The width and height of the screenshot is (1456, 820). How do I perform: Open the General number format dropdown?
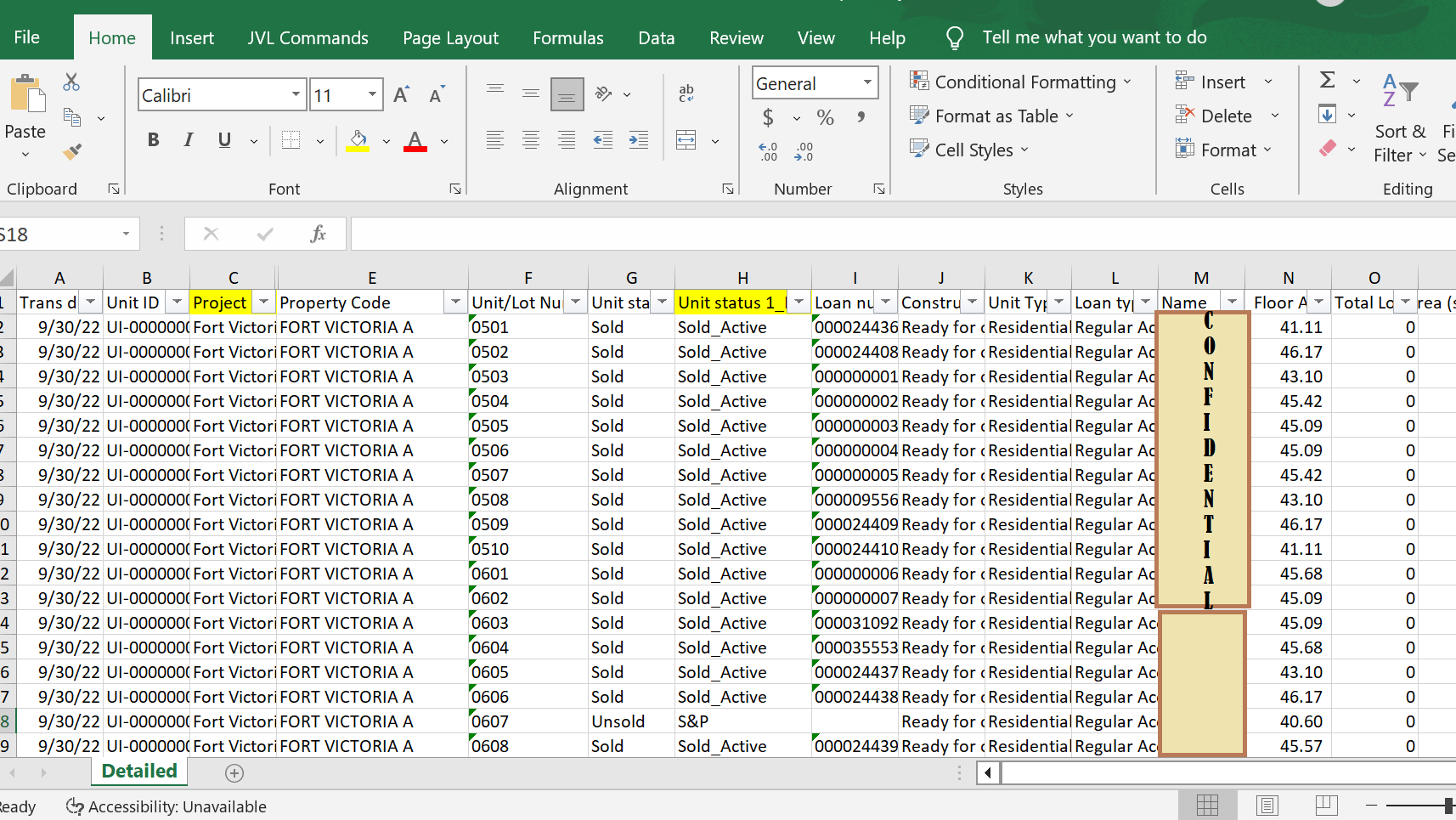(867, 82)
